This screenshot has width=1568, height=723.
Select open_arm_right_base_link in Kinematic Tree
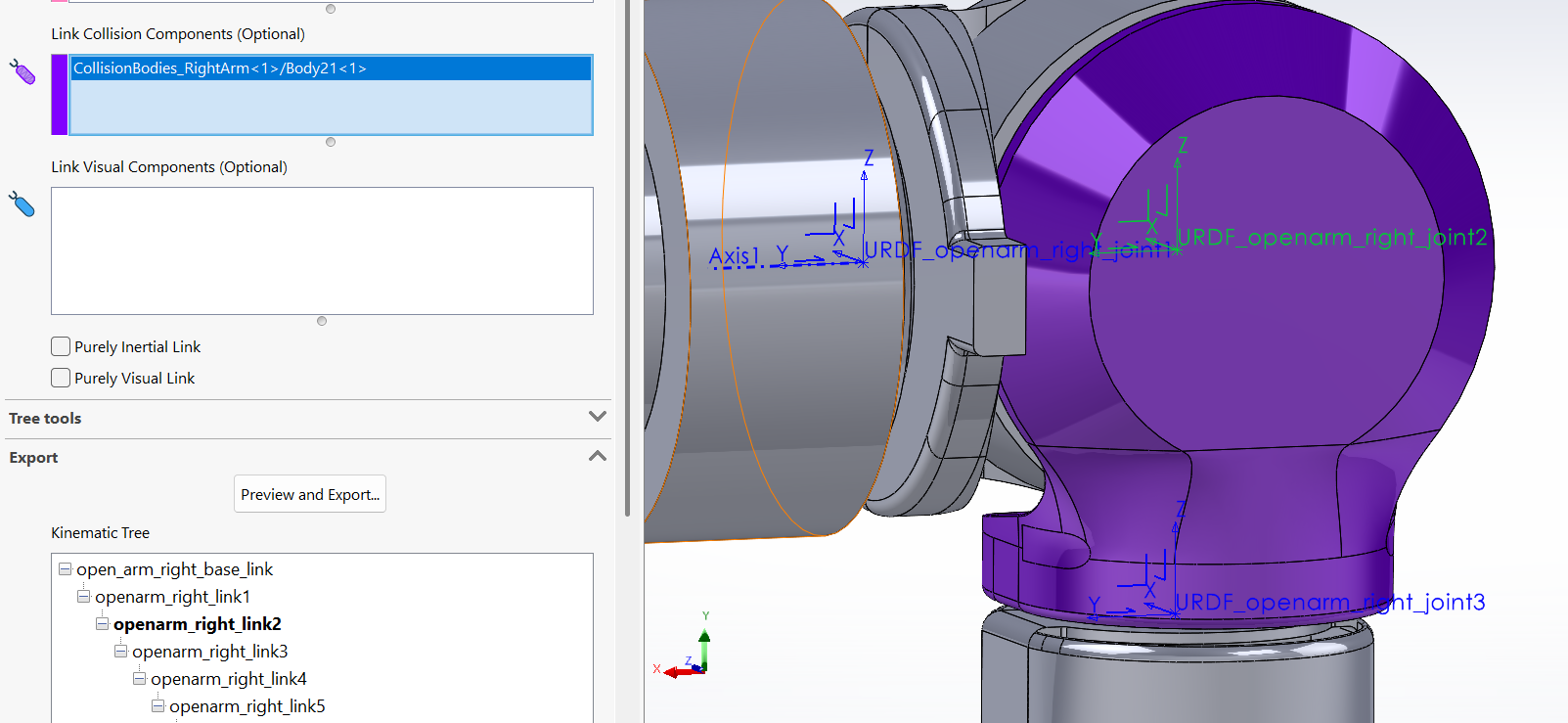(x=175, y=569)
